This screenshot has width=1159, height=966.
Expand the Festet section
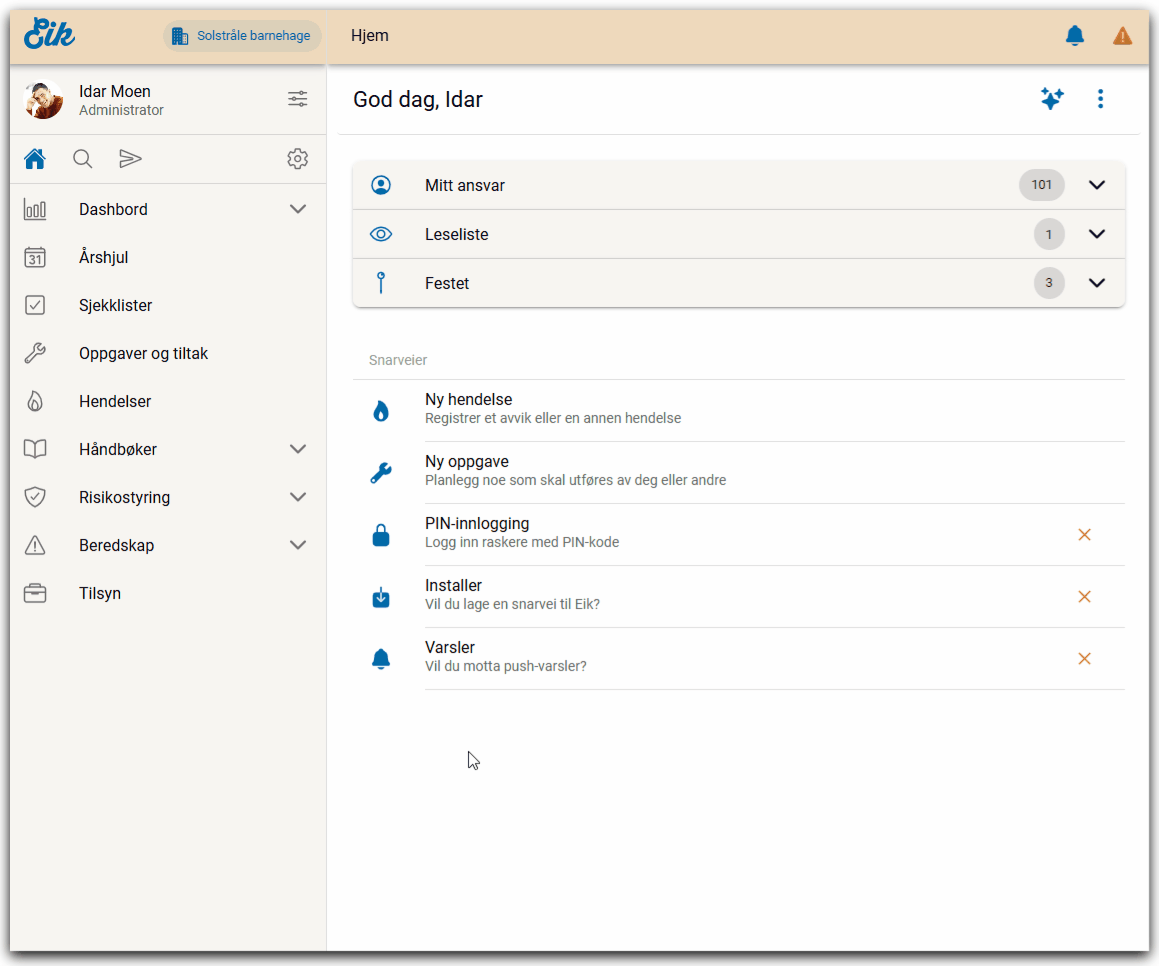click(x=1096, y=283)
